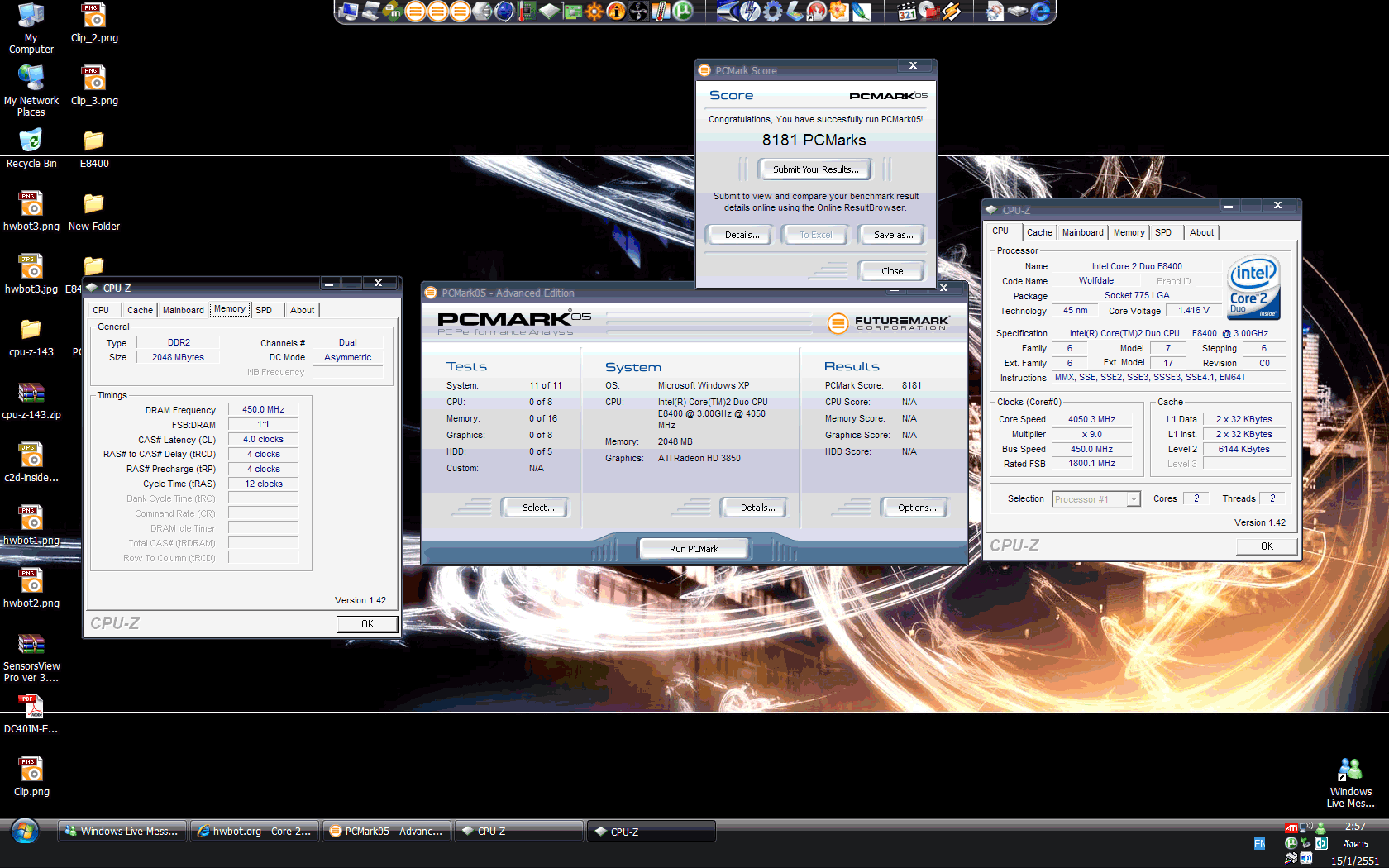Open the blue globe icon in dock
This screenshot has width=1389, height=868.
[x=504, y=12]
